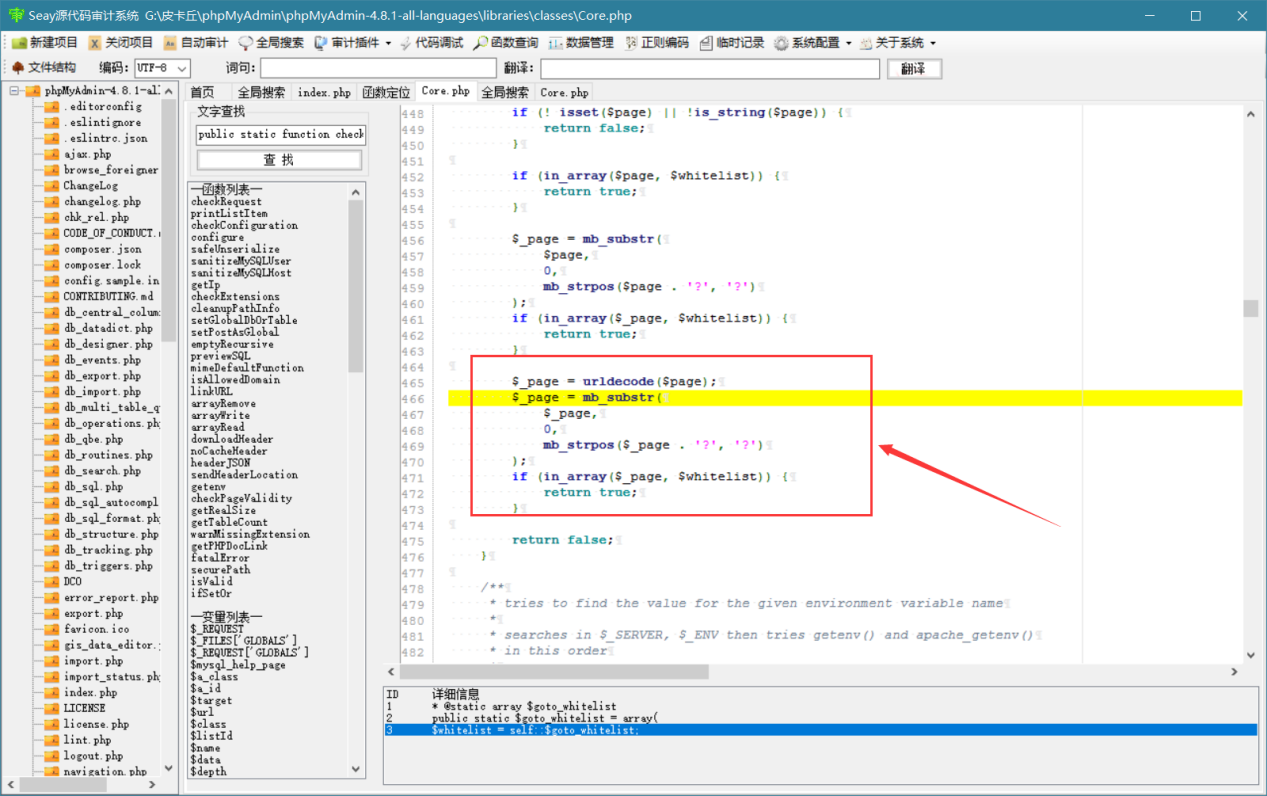1267x796 pixels.
Task: Open 临时记录 tool
Action: 732,43
